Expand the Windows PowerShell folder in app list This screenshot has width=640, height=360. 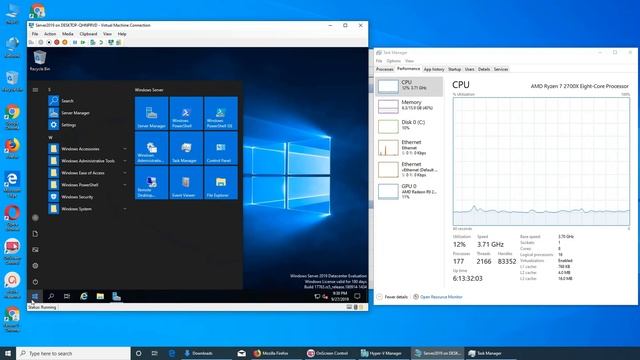click(88, 185)
